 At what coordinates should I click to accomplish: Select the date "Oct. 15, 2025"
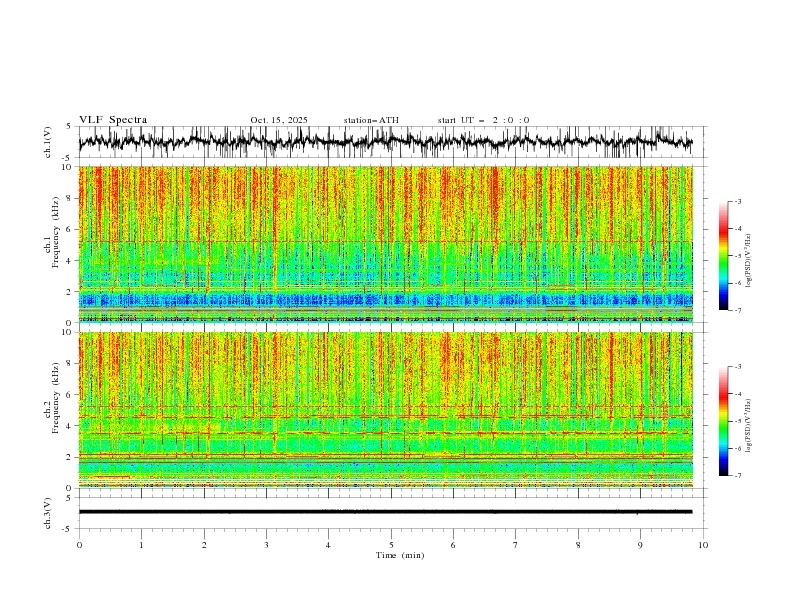pos(279,120)
